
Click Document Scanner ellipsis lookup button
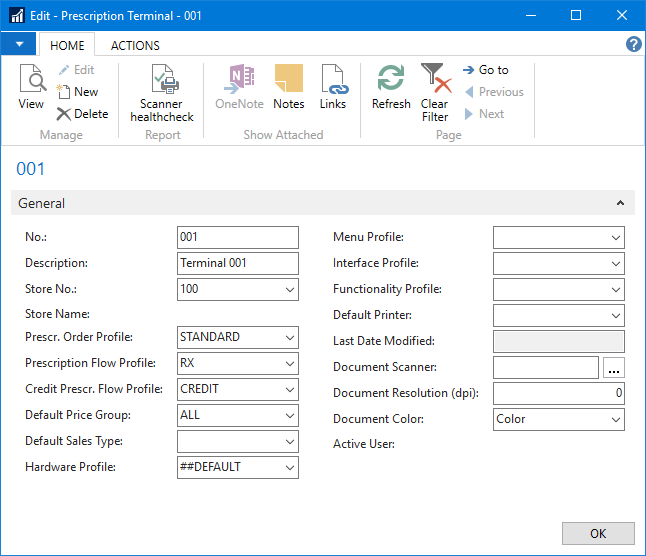(x=615, y=368)
